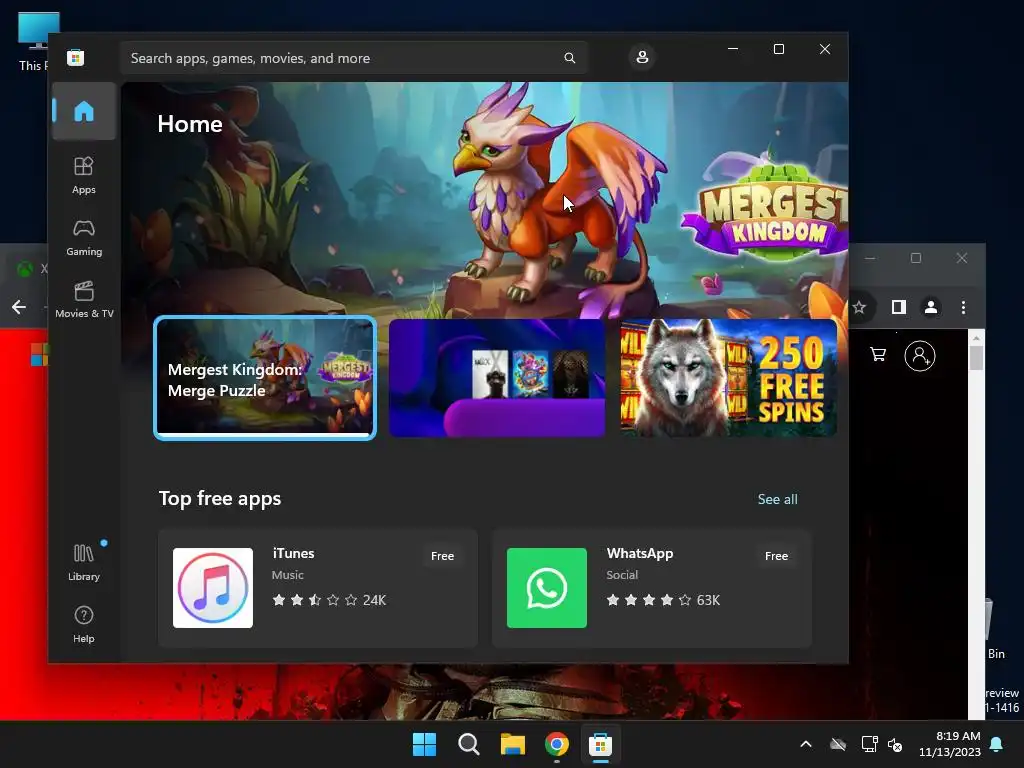Open Movies & TV in the sidebar

coord(84,299)
